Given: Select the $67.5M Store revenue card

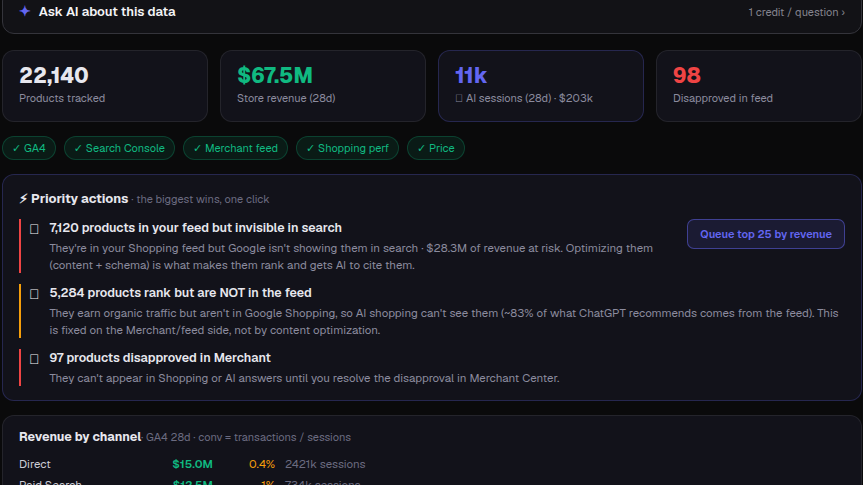Looking at the screenshot, I should tap(323, 86).
